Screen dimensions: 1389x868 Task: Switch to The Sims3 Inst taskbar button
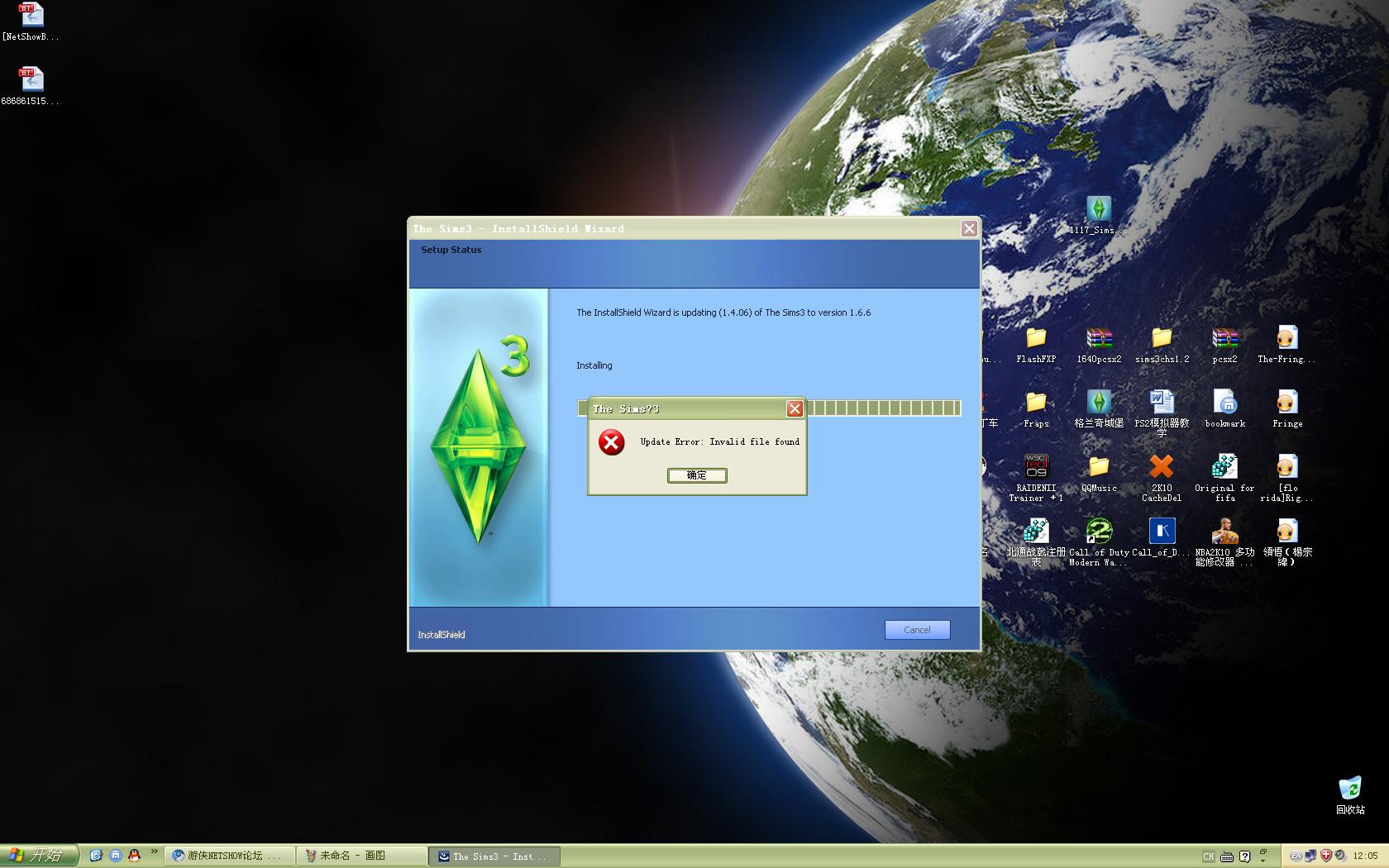[494, 856]
